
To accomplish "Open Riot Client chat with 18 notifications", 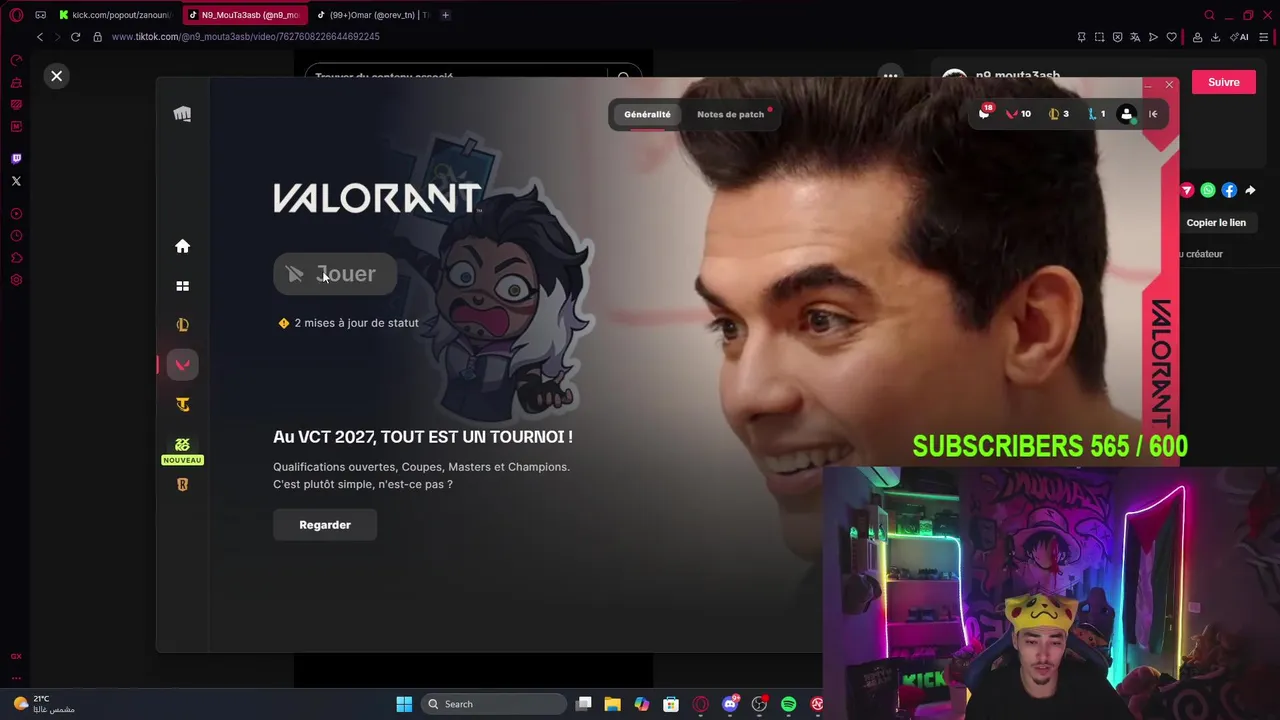I will tap(984, 113).
